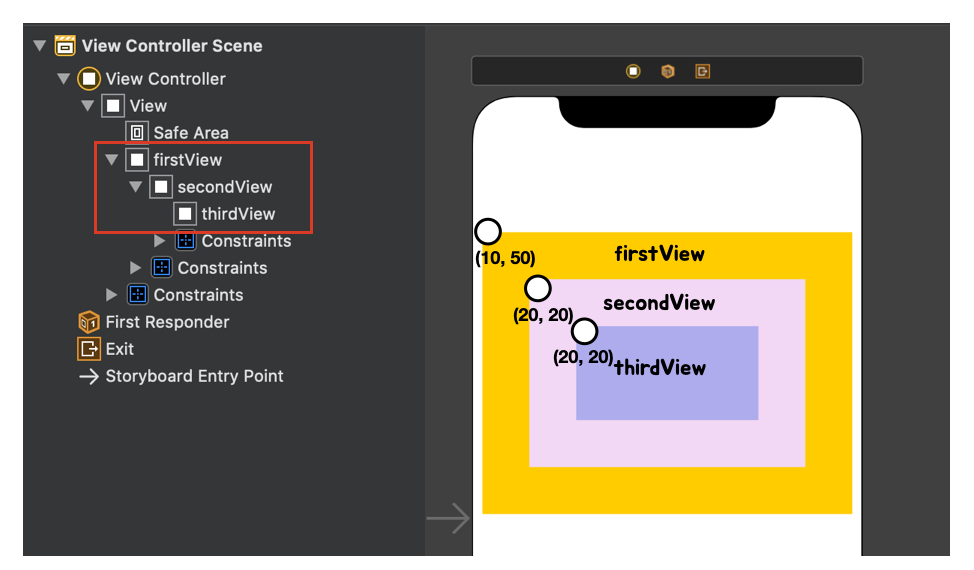Select the View Controller yellow circle icon
This screenshot has height=570, width=974.
tap(89, 79)
